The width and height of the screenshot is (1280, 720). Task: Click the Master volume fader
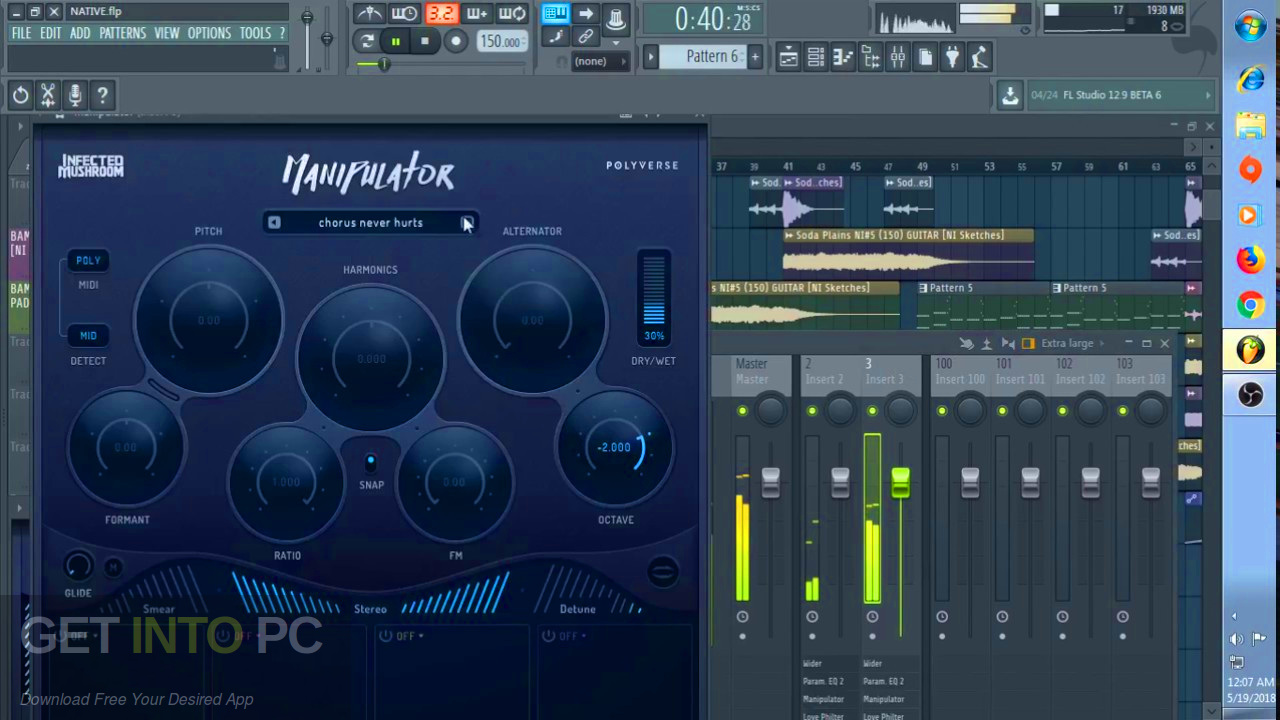pos(770,482)
